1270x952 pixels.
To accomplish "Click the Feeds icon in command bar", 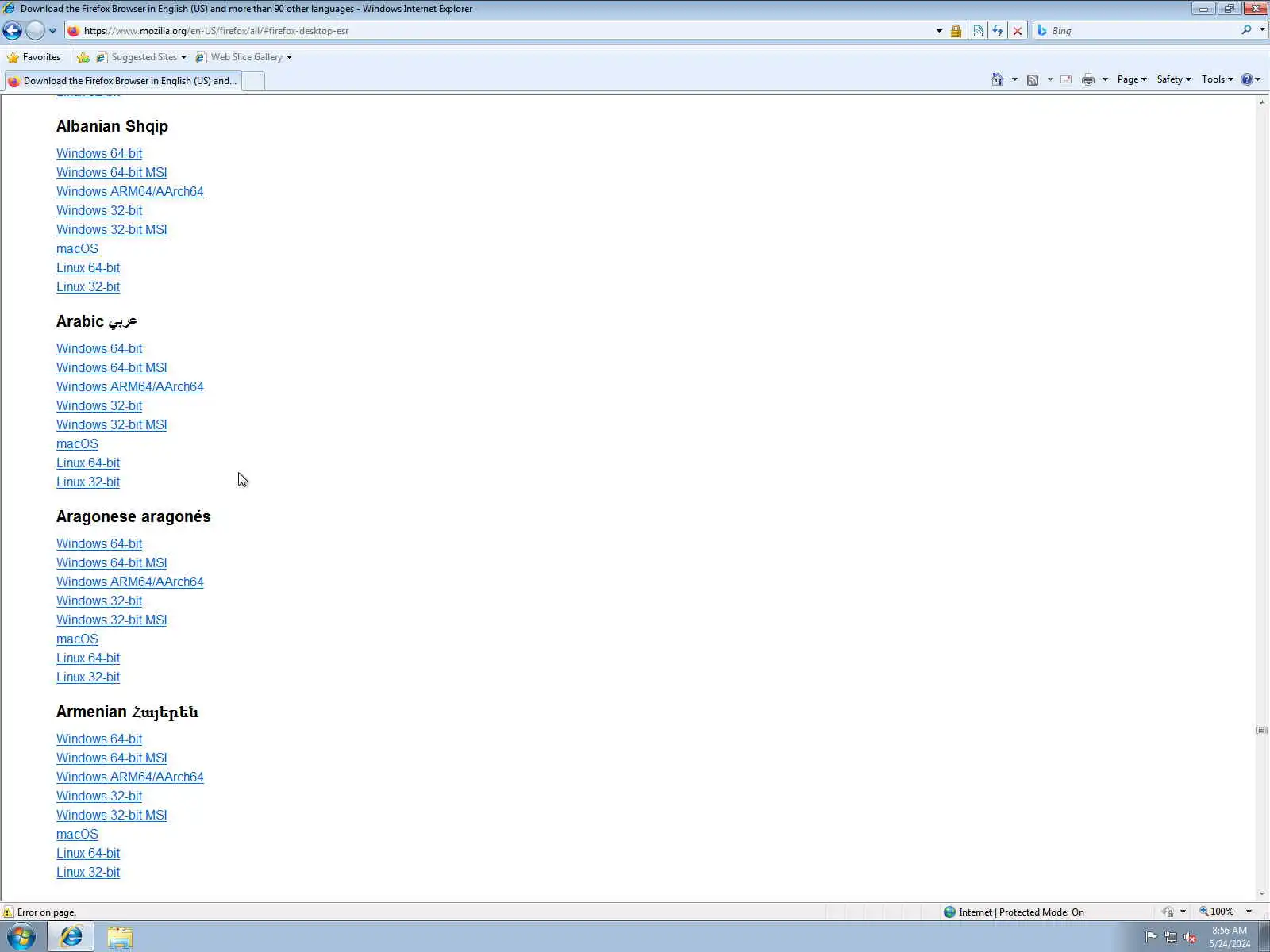I will click(x=1033, y=79).
